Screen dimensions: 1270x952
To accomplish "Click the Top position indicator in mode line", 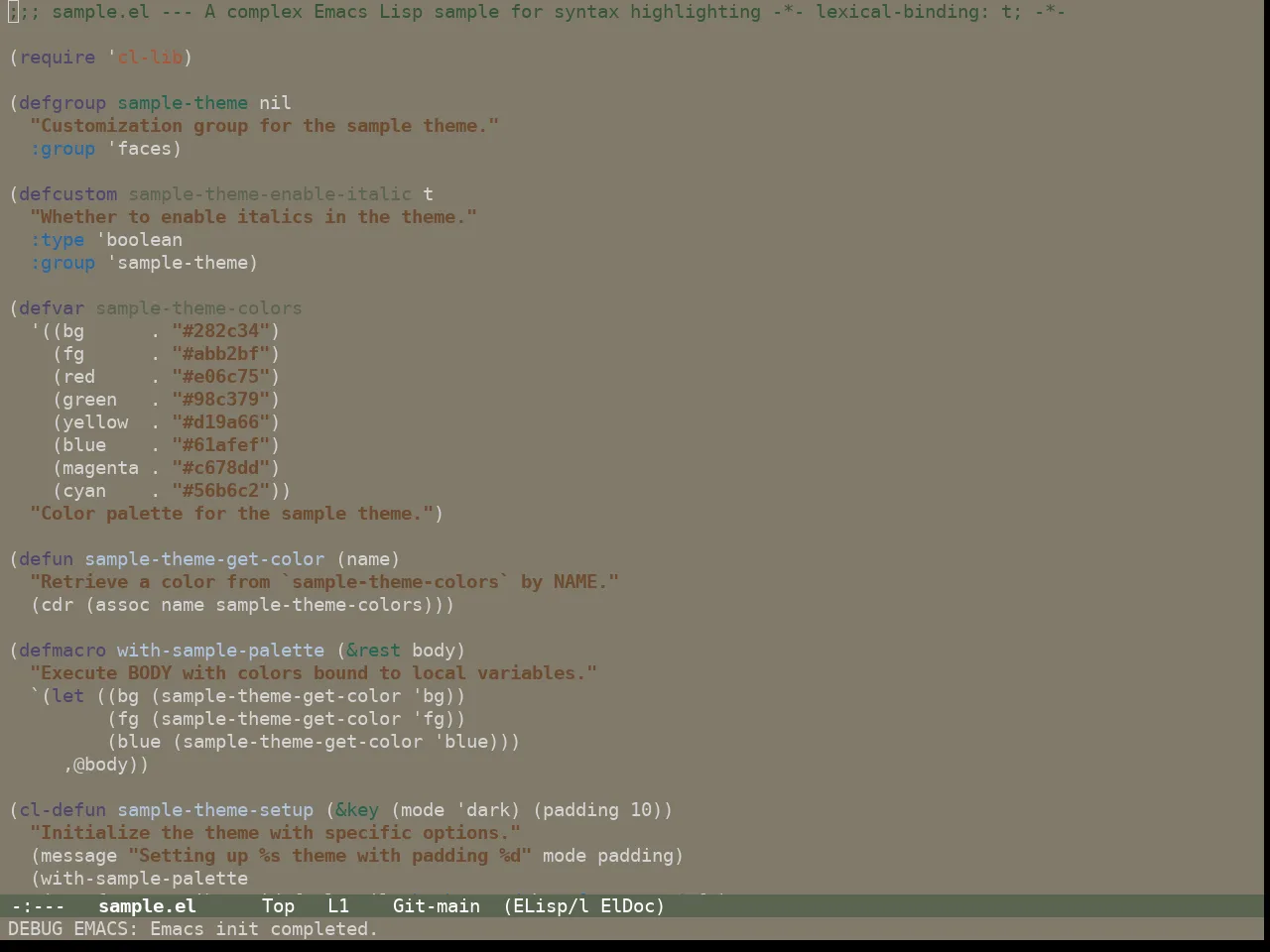I will click(279, 906).
